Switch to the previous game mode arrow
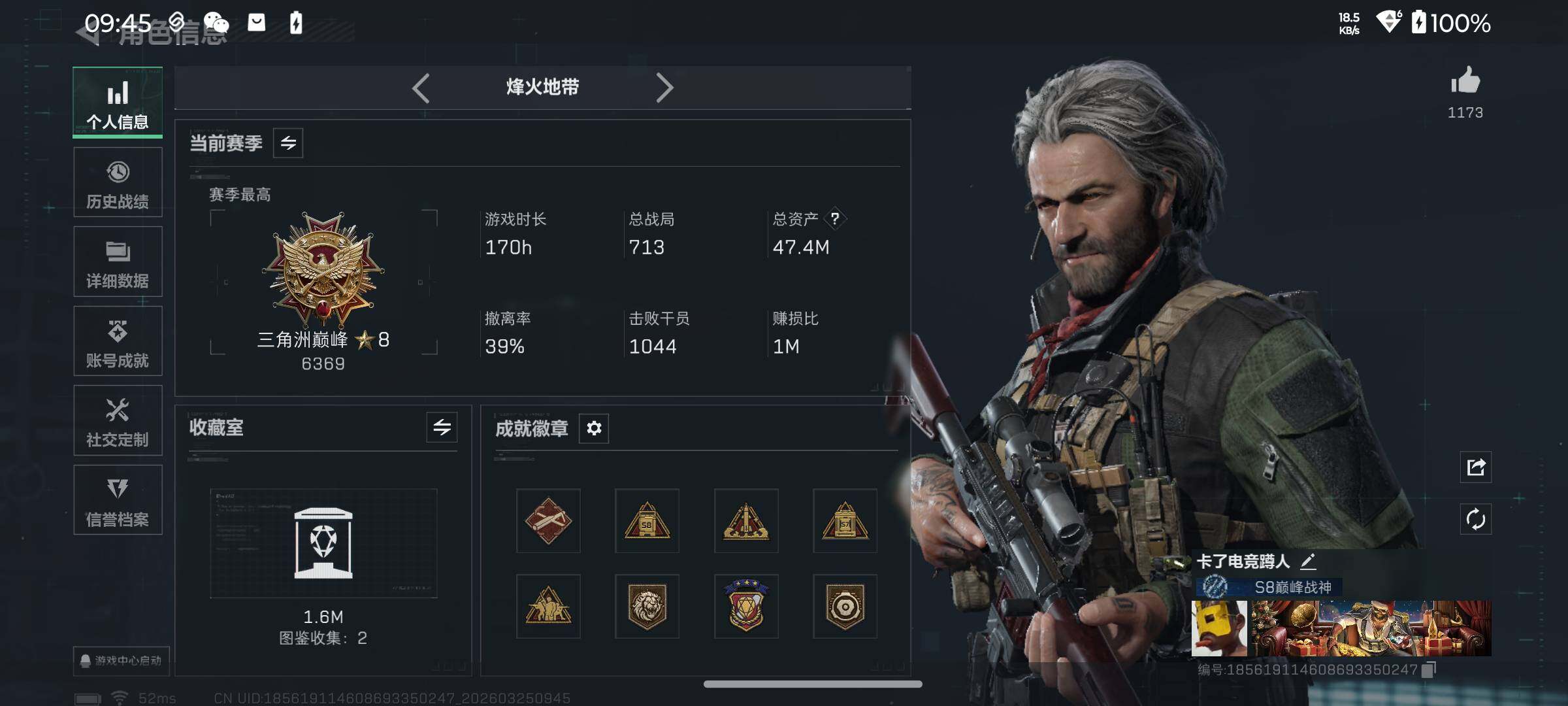 click(x=421, y=88)
